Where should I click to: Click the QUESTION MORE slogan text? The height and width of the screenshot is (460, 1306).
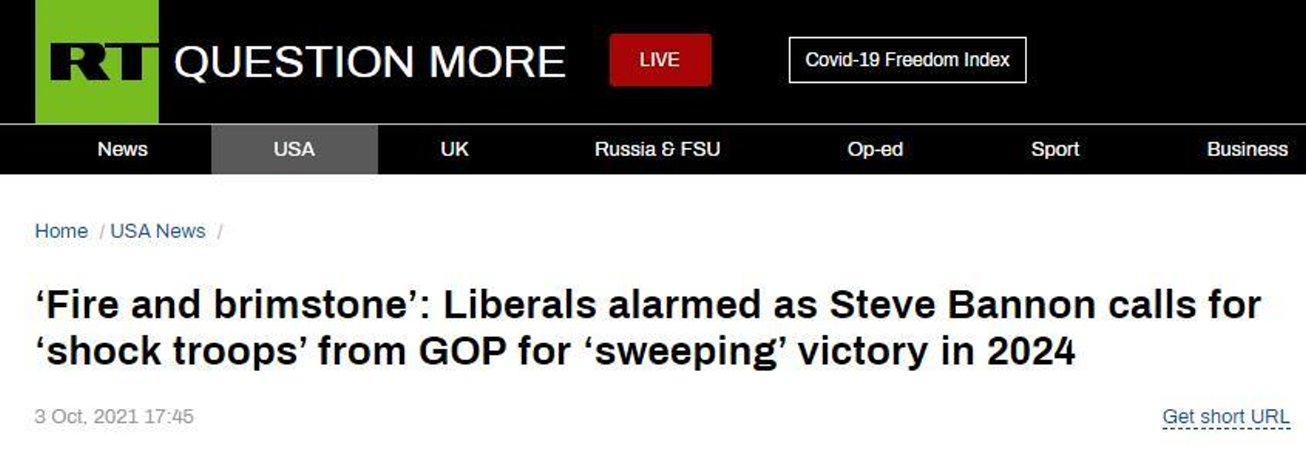pos(370,63)
